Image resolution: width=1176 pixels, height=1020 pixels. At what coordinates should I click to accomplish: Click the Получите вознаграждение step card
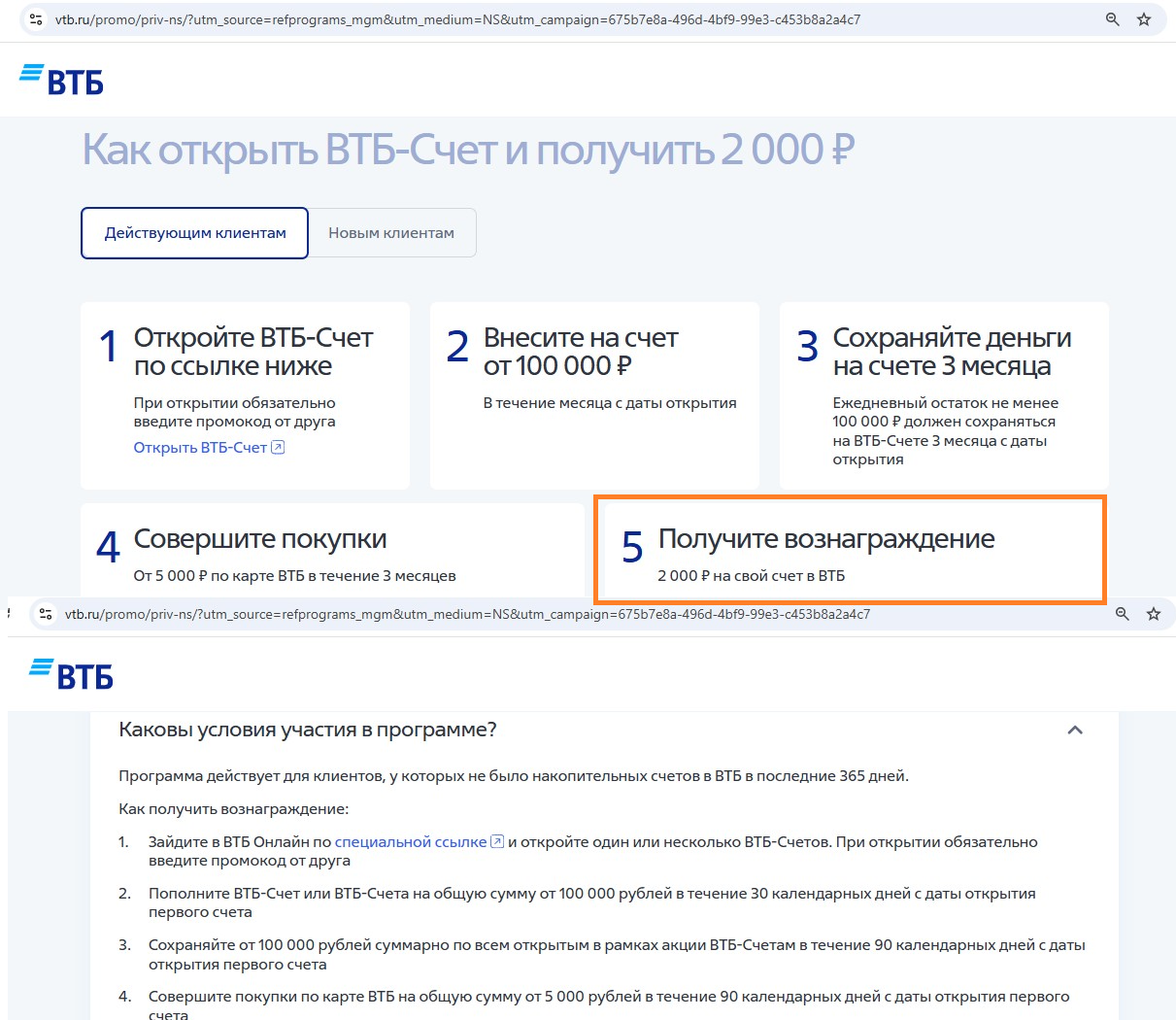point(848,550)
